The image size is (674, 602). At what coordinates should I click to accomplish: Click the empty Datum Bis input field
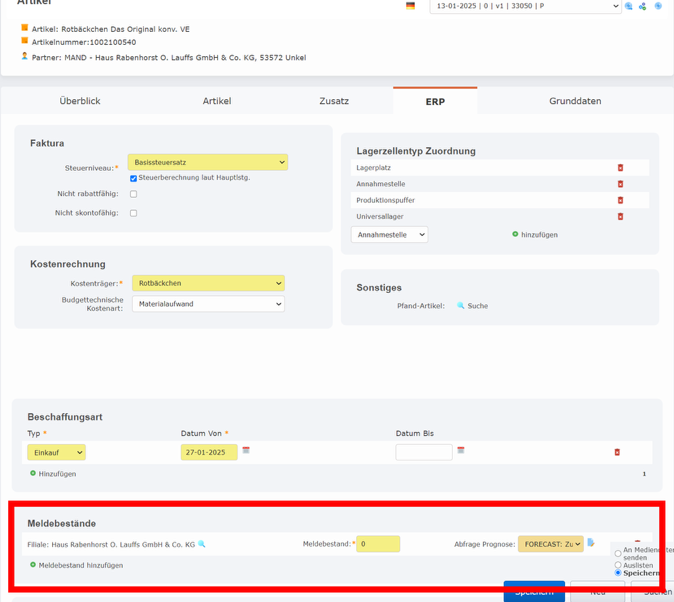coord(424,452)
